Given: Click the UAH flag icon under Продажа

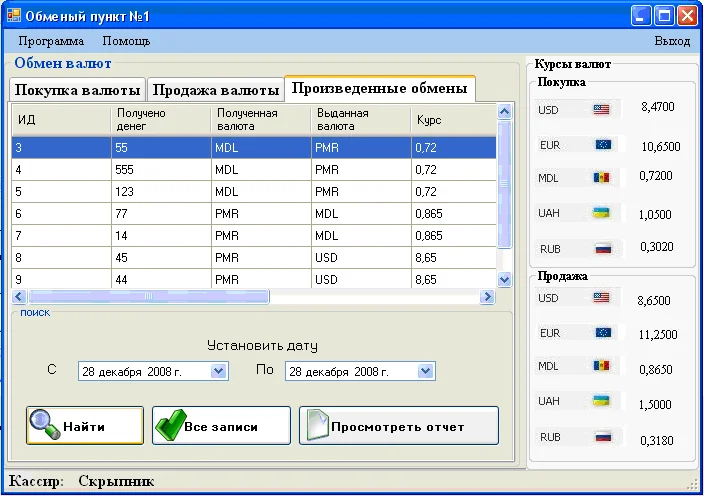Looking at the screenshot, I should click(x=601, y=401).
